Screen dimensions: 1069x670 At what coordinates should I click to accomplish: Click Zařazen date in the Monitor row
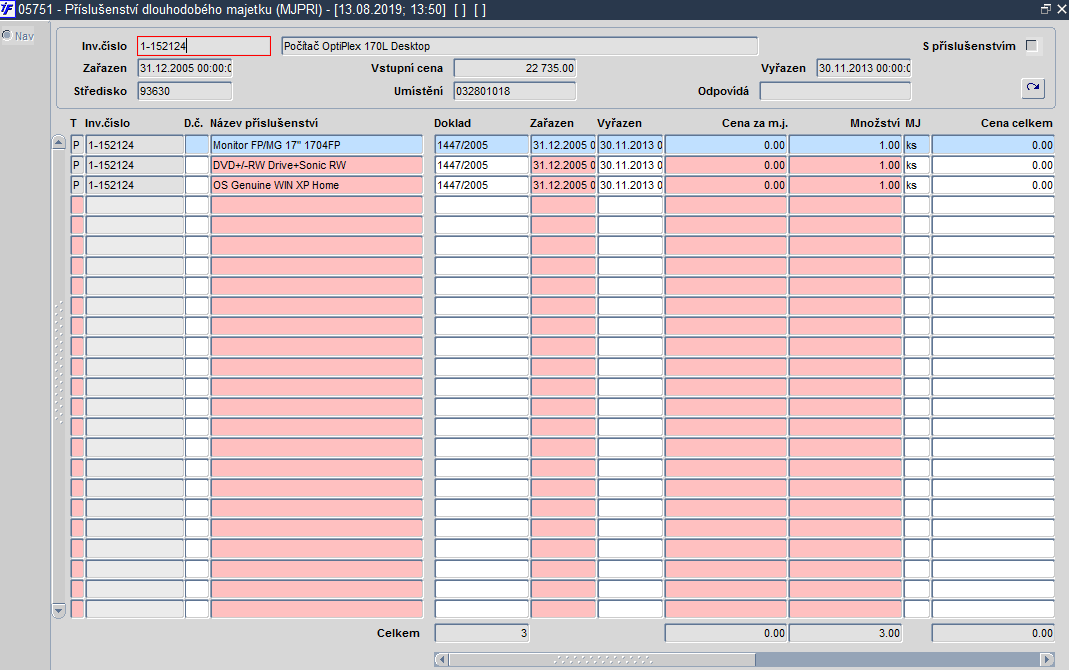(563, 144)
